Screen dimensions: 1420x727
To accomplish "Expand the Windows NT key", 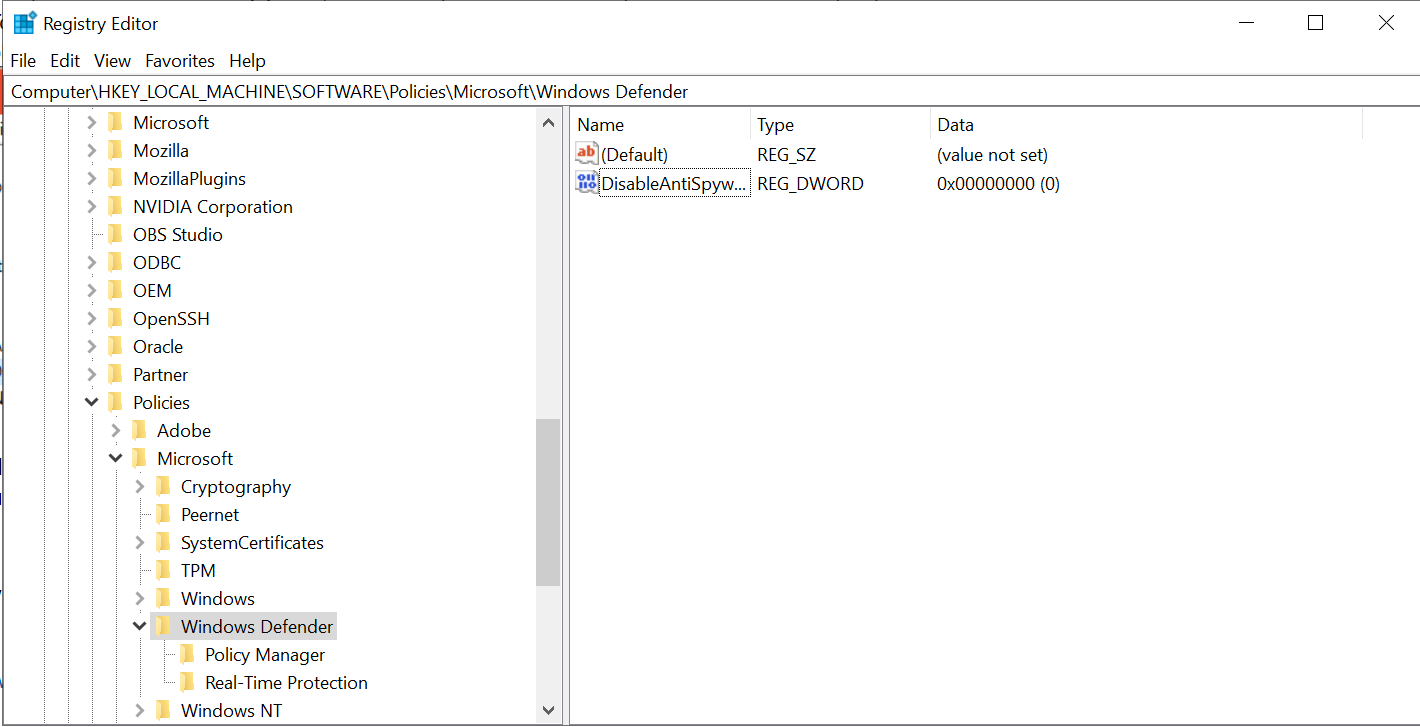I will [140, 711].
